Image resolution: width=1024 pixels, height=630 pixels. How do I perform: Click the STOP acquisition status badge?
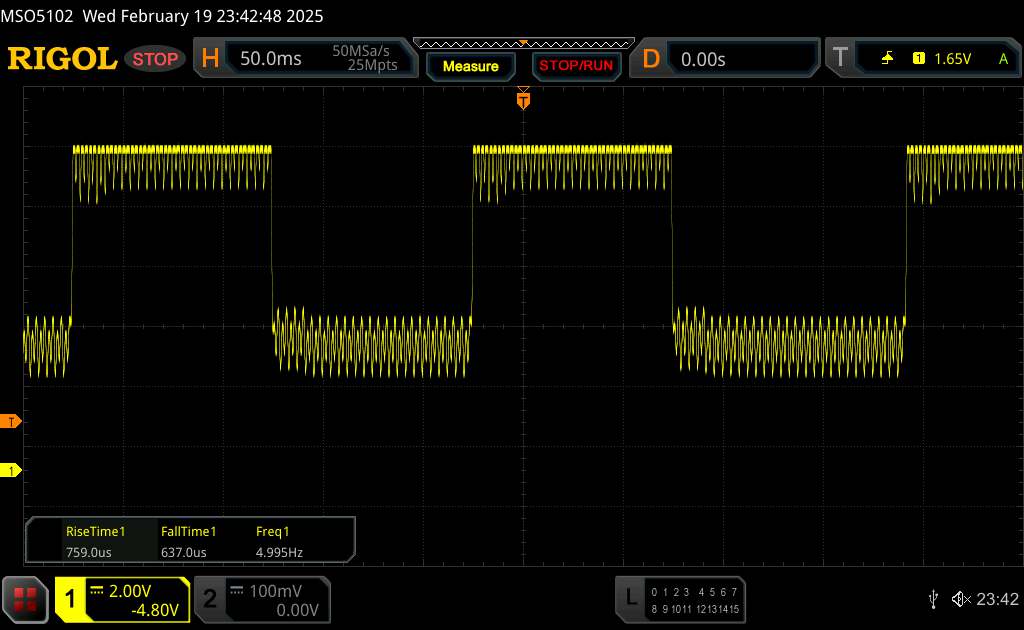155,59
